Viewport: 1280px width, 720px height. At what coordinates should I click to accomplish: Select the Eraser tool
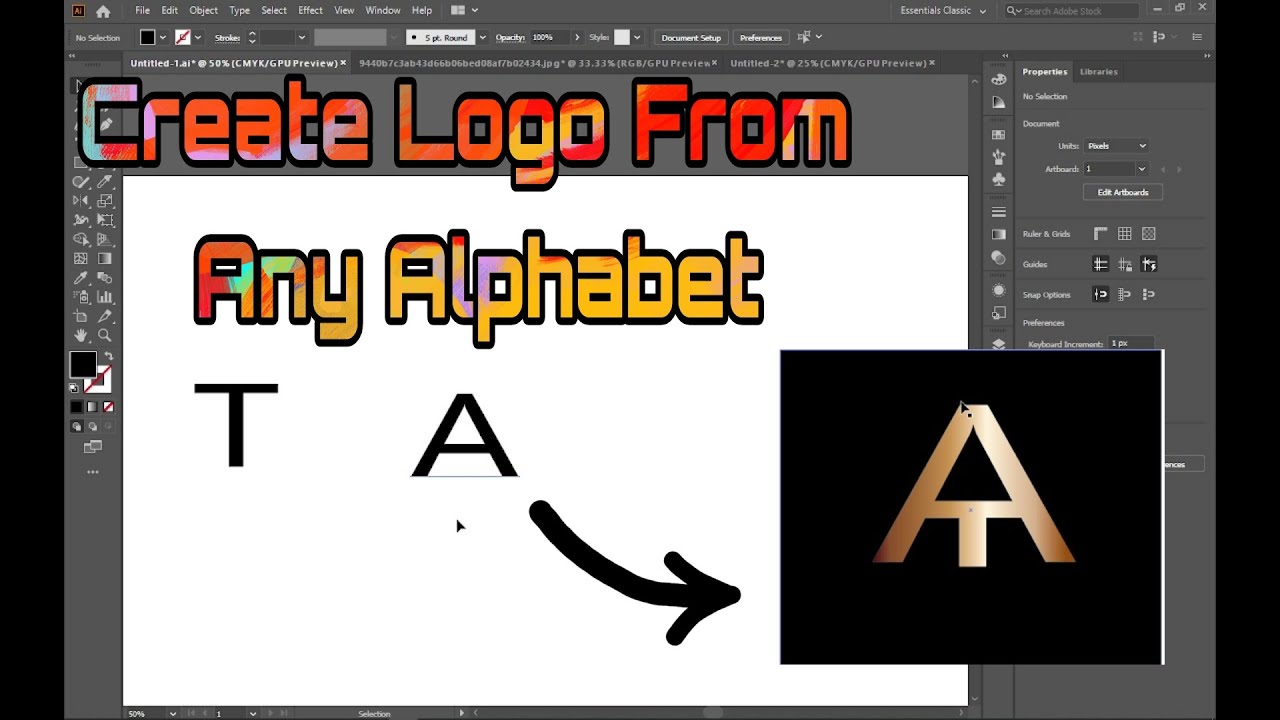[x=104, y=181]
